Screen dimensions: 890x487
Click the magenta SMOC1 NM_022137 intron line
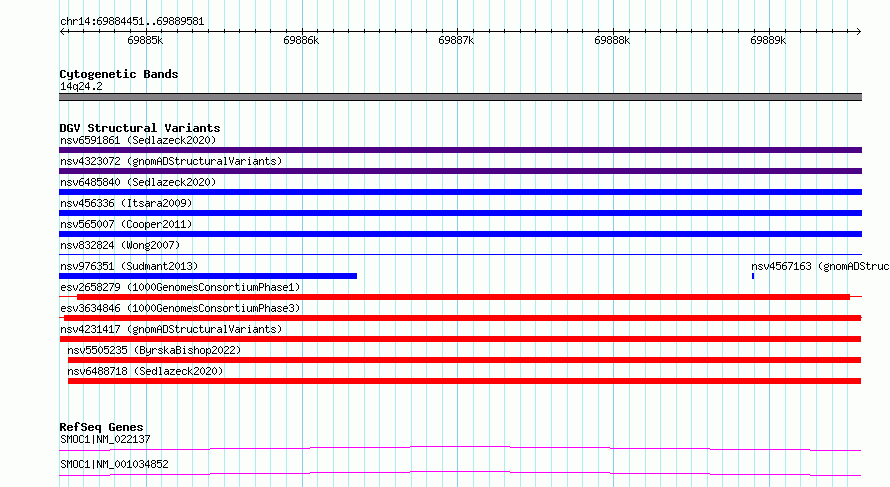point(460,448)
